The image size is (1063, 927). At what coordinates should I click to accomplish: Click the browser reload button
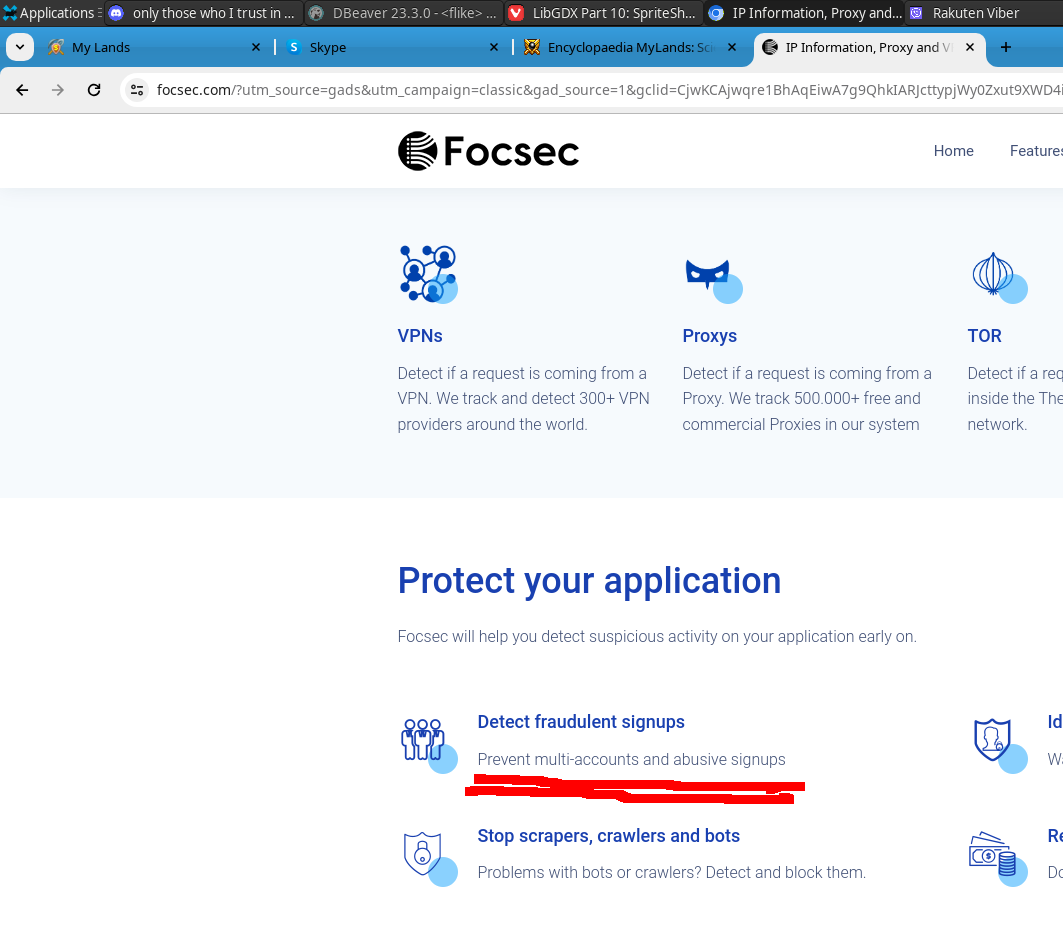[94, 90]
